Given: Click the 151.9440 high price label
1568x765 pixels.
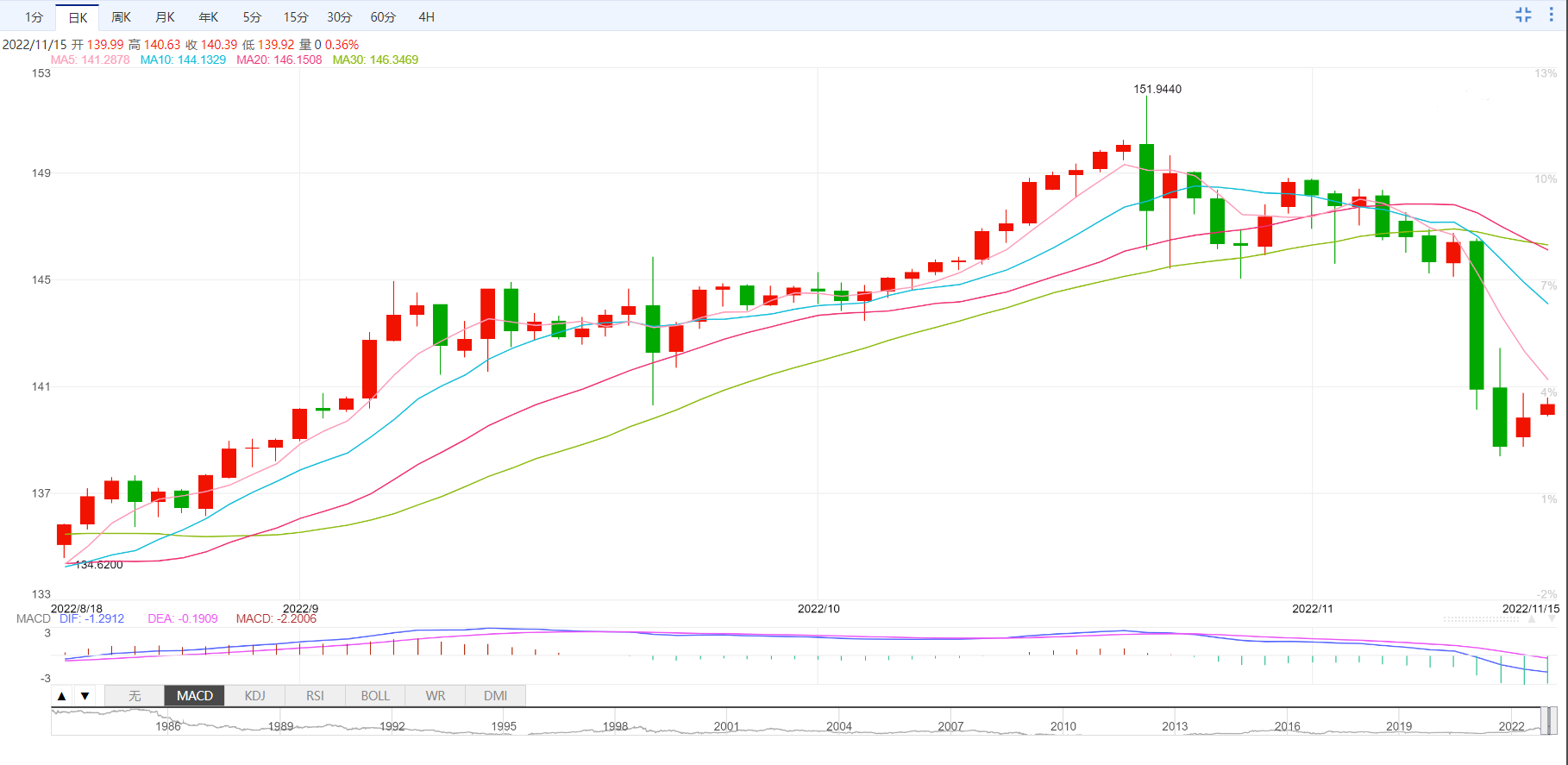Looking at the screenshot, I should [x=1157, y=89].
